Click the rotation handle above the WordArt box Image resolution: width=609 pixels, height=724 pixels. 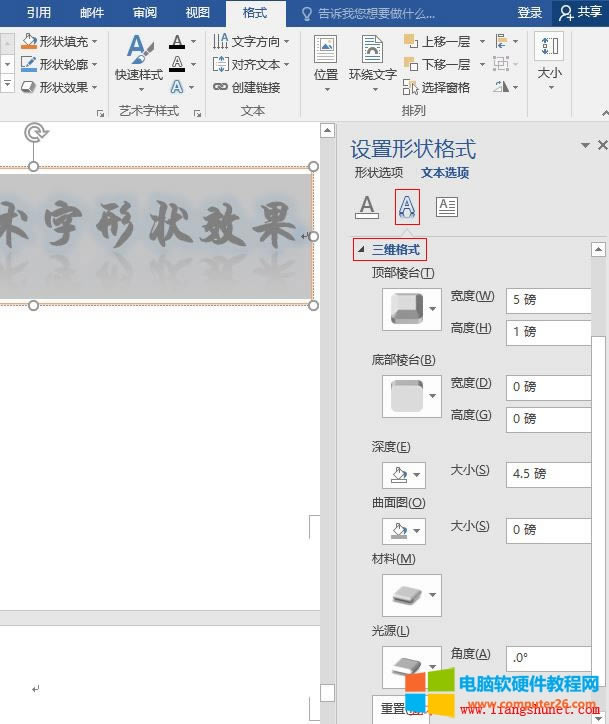[x=34, y=132]
